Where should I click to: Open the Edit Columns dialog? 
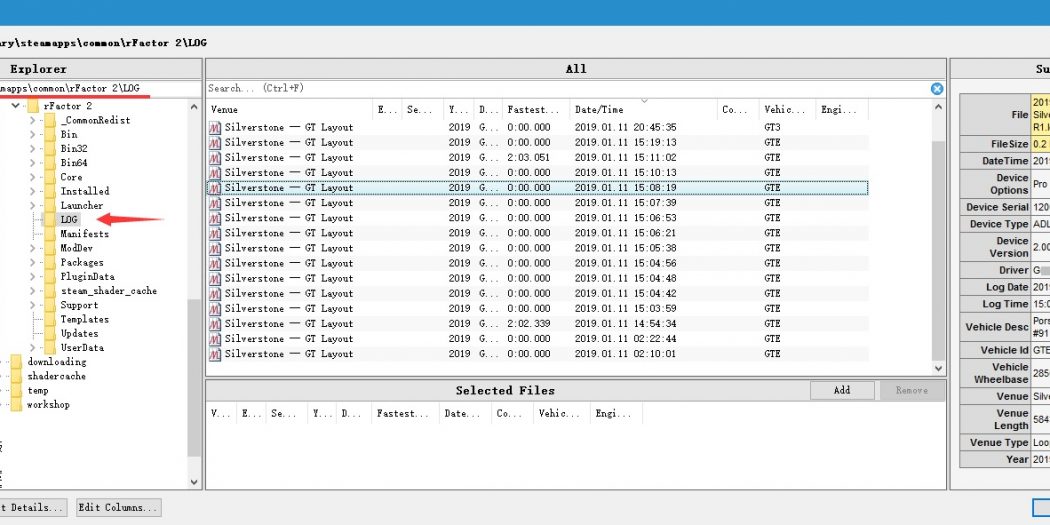(119, 508)
